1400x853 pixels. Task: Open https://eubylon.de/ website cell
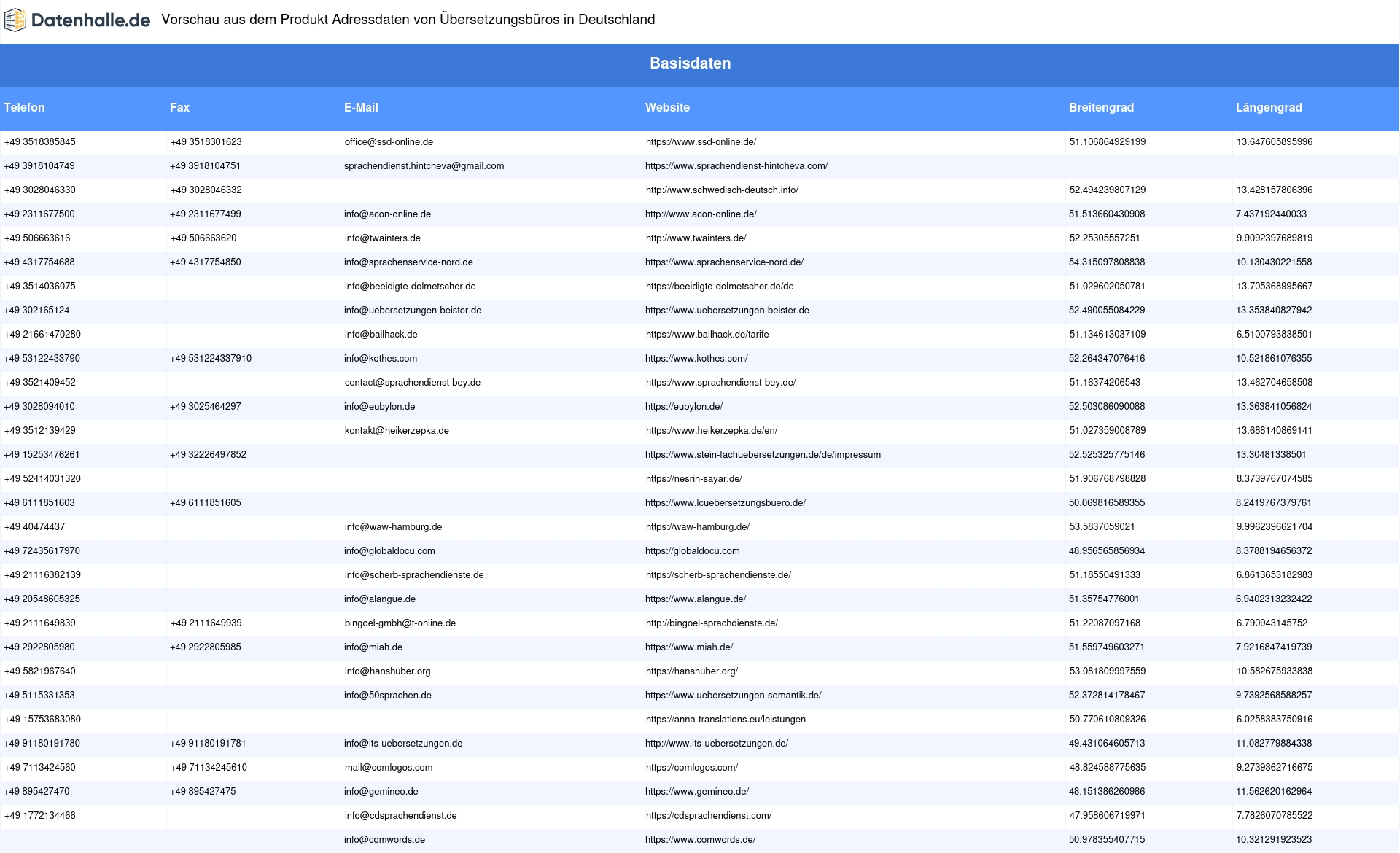pyautogui.click(x=684, y=407)
